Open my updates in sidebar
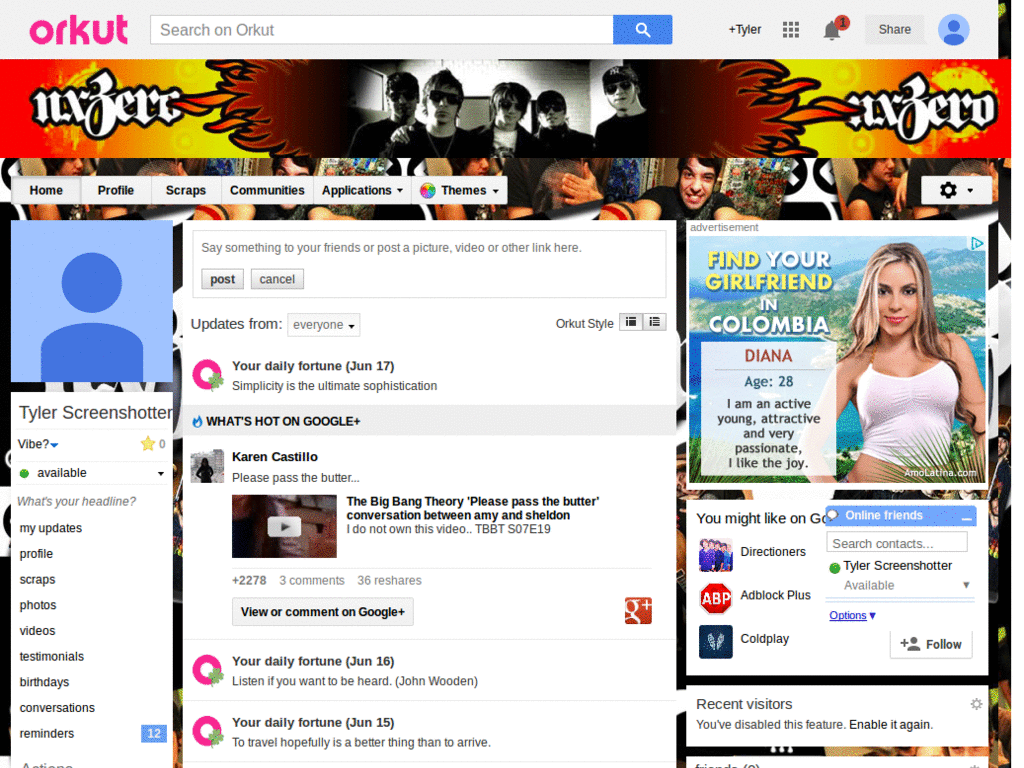The image size is (1024, 768). click(x=51, y=528)
